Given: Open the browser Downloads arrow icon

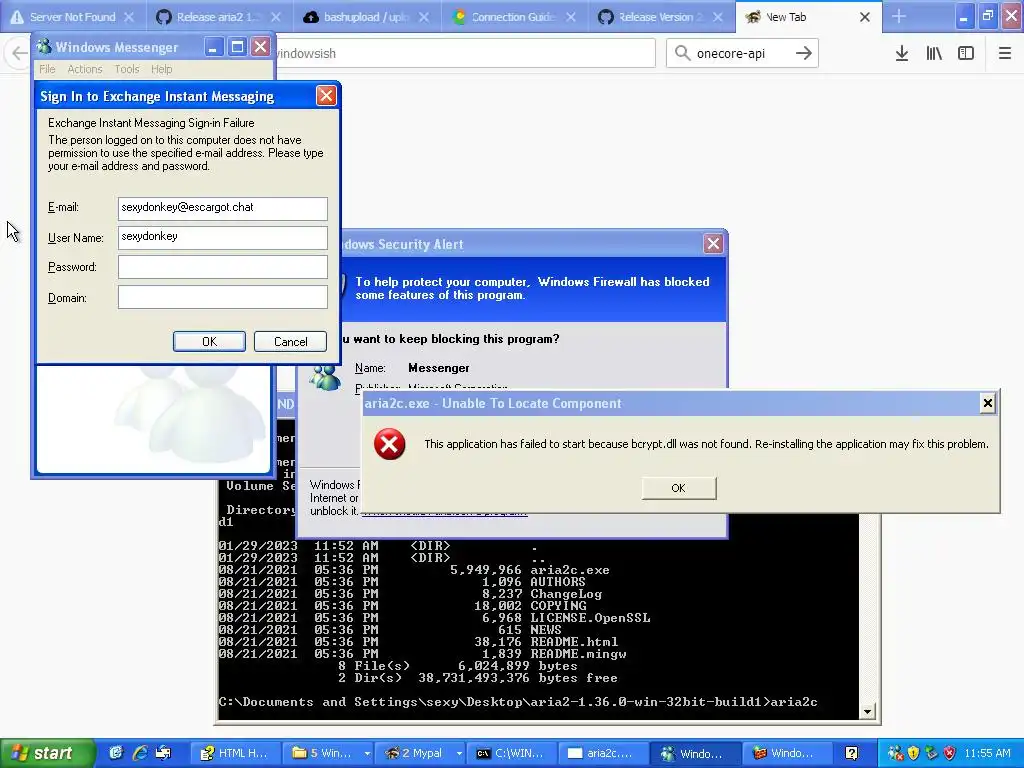Looking at the screenshot, I should tap(902, 54).
